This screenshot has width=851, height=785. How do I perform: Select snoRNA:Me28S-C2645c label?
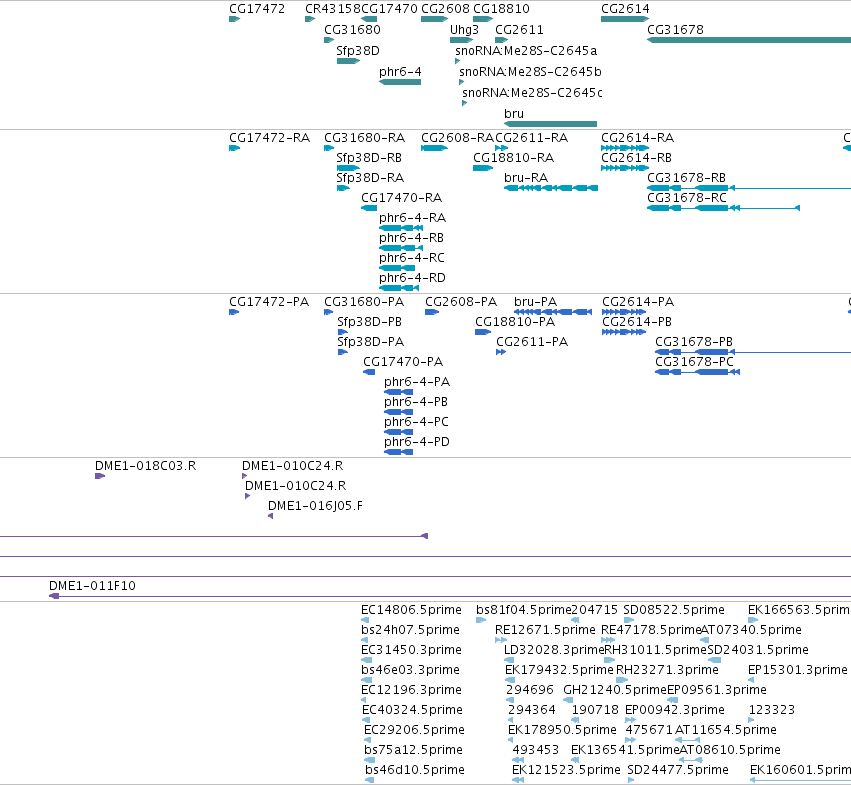tap(532, 93)
